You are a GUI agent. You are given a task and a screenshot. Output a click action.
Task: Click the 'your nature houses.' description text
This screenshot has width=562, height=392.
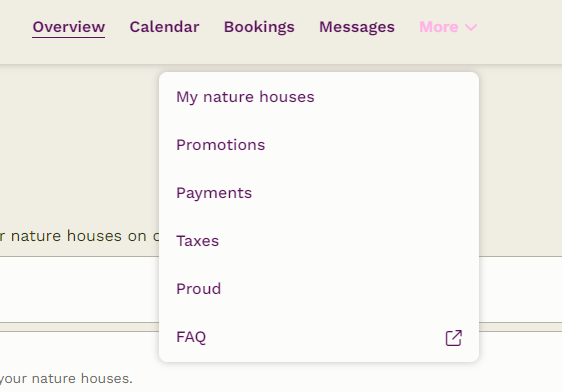(66, 378)
